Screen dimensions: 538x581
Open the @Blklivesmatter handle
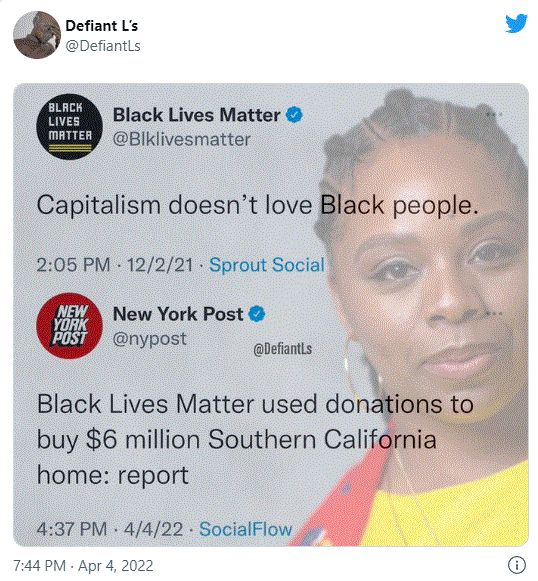(x=182, y=139)
